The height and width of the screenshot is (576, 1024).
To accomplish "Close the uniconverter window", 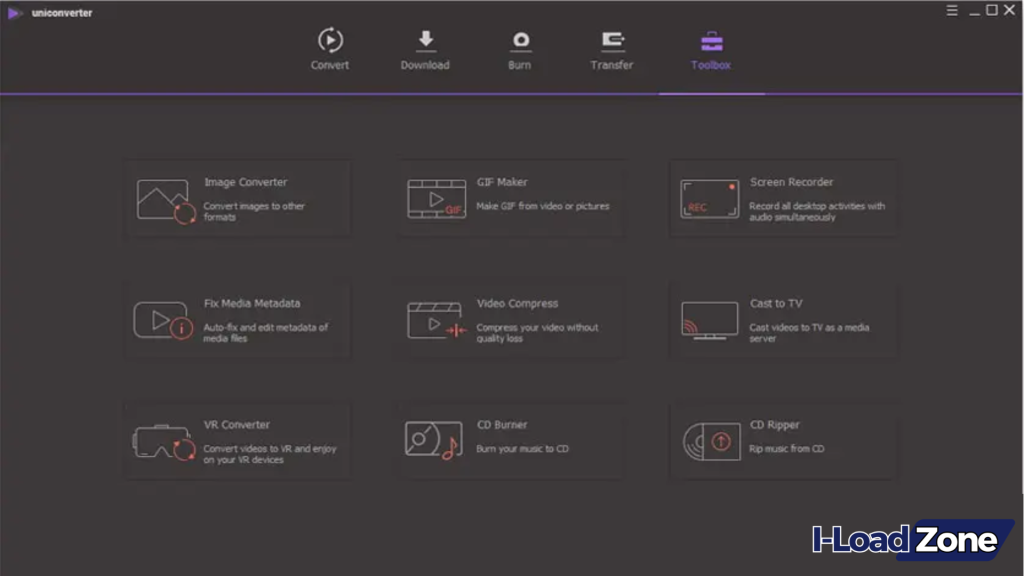I will [x=1010, y=10].
